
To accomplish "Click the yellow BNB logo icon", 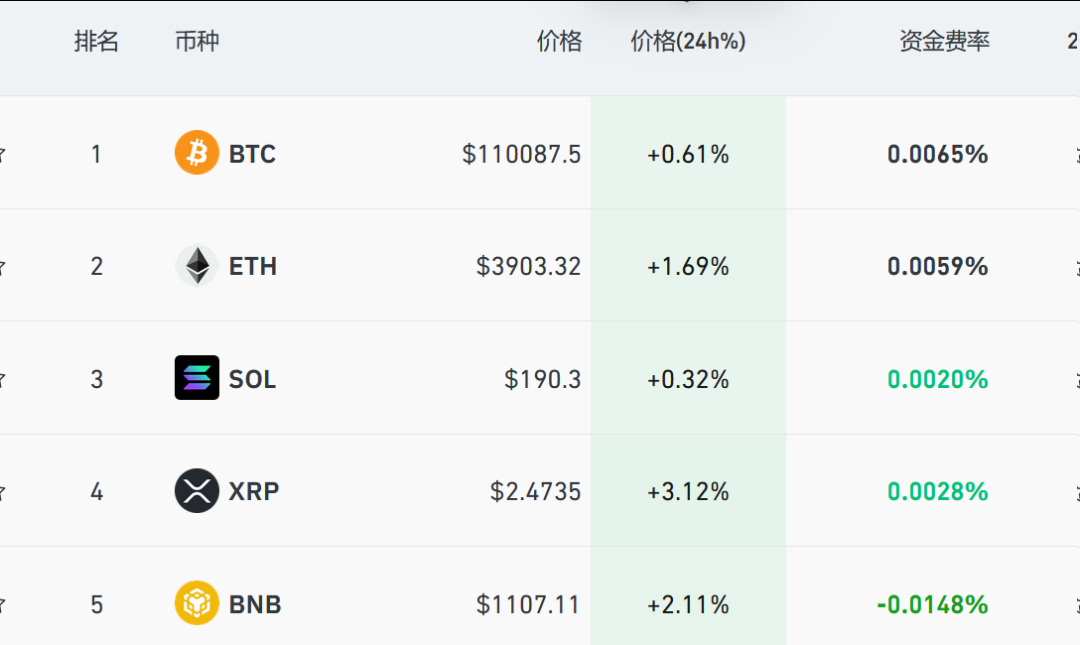I will coord(197,604).
